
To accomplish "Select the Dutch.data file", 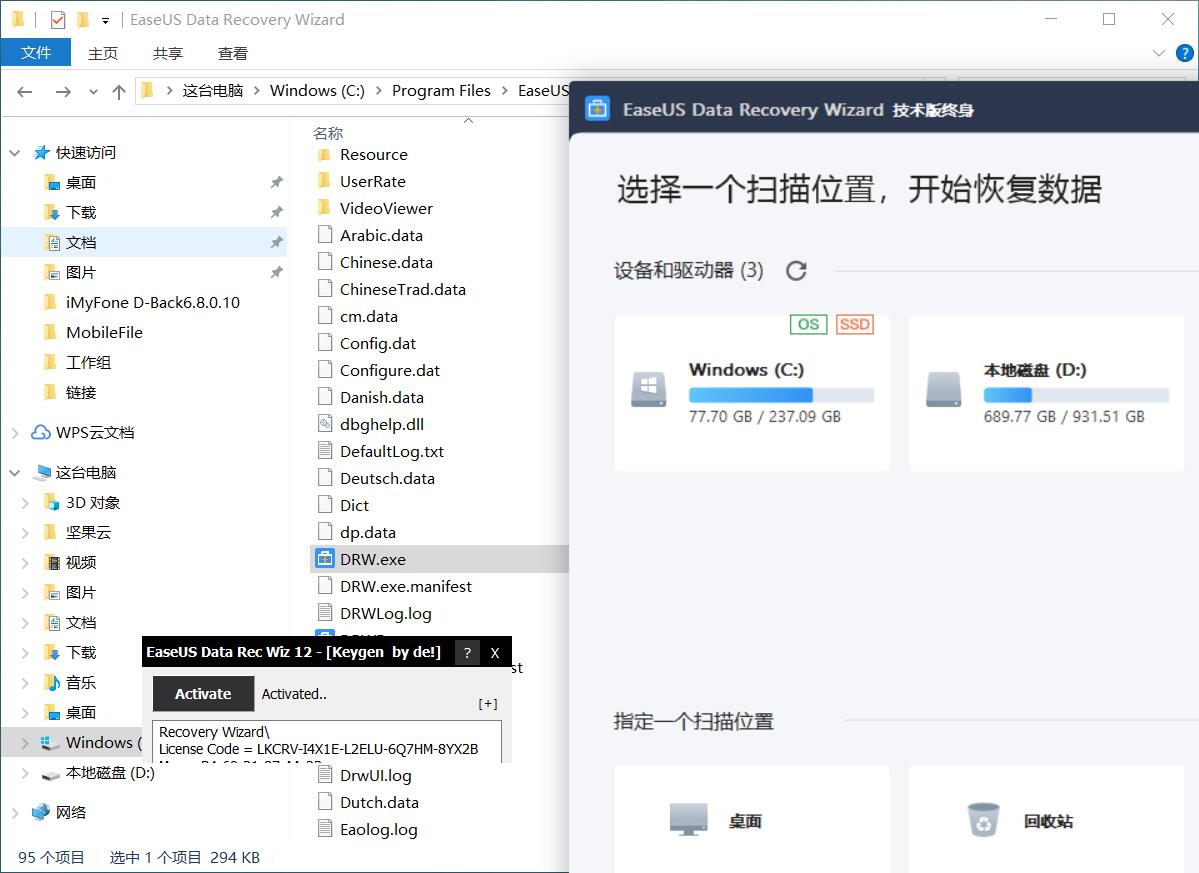I will 379,803.
